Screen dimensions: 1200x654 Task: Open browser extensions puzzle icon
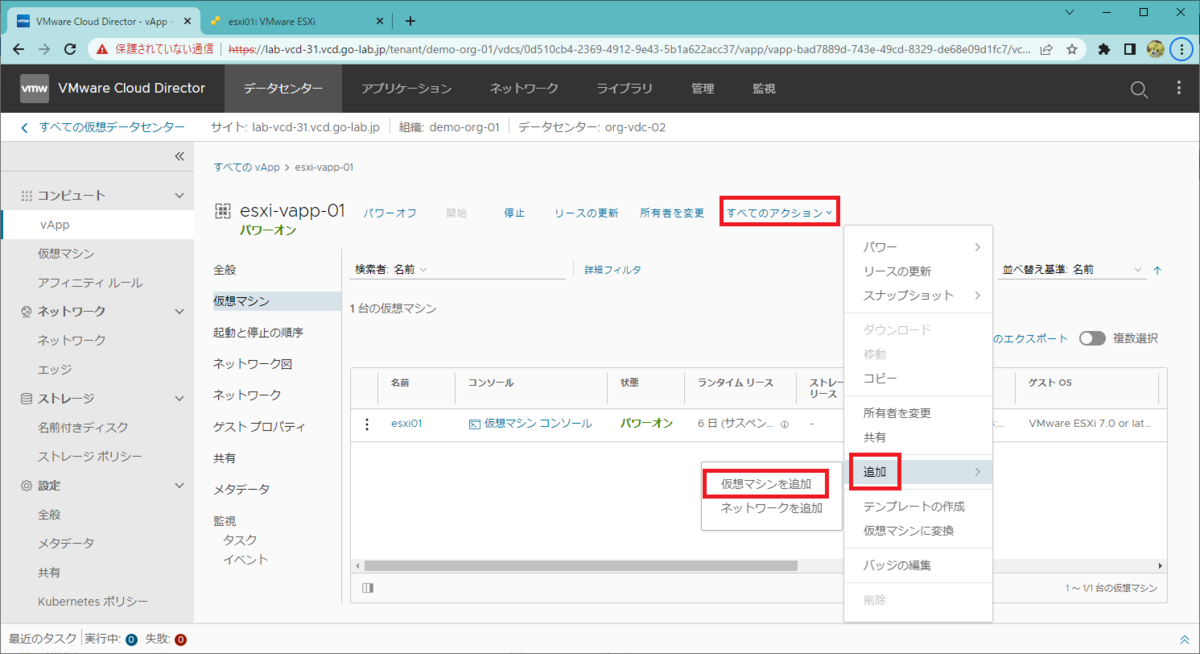(1104, 48)
